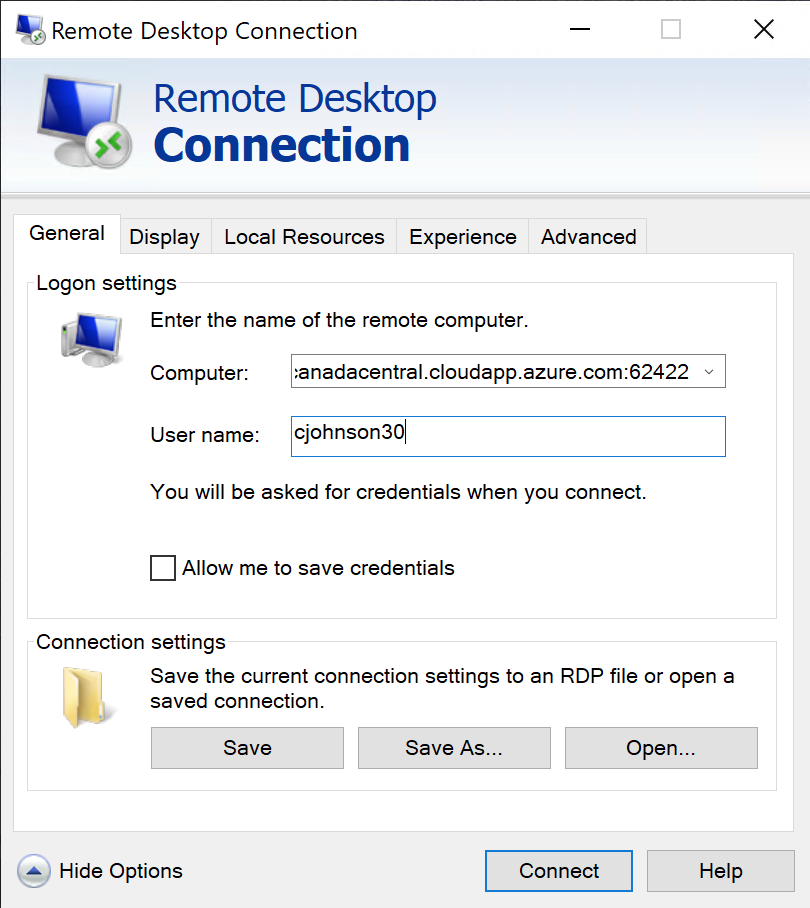Viewport: 810px width, 908px height.
Task: Switch to the Display tab
Action: coord(164,236)
